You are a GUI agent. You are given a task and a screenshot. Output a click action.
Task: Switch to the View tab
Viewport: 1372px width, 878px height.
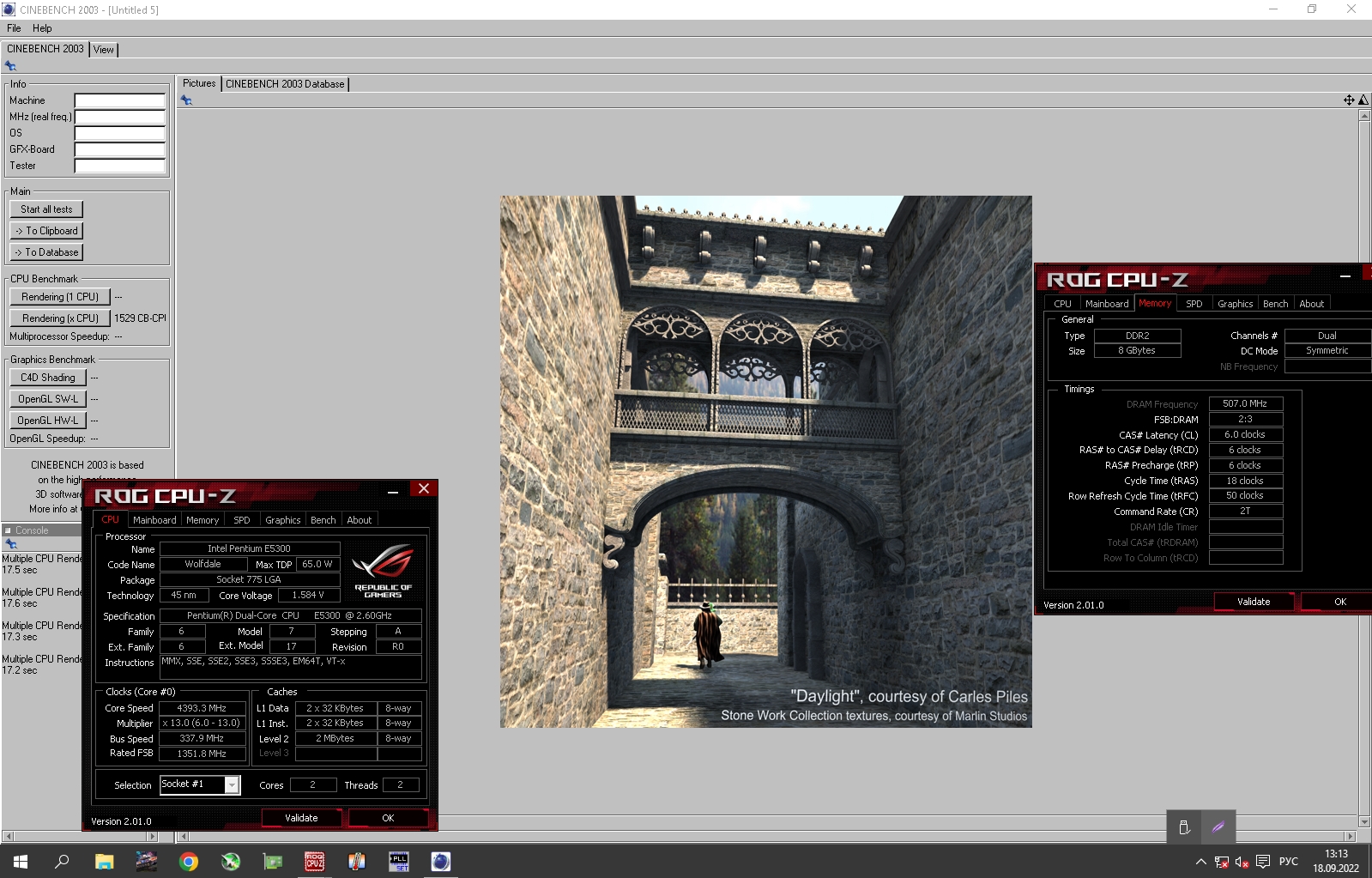[104, 50]
